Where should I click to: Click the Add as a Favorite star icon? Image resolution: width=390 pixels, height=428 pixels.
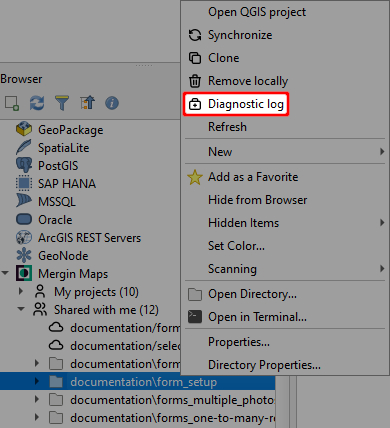pyautogui.click(x=195, y=177)
